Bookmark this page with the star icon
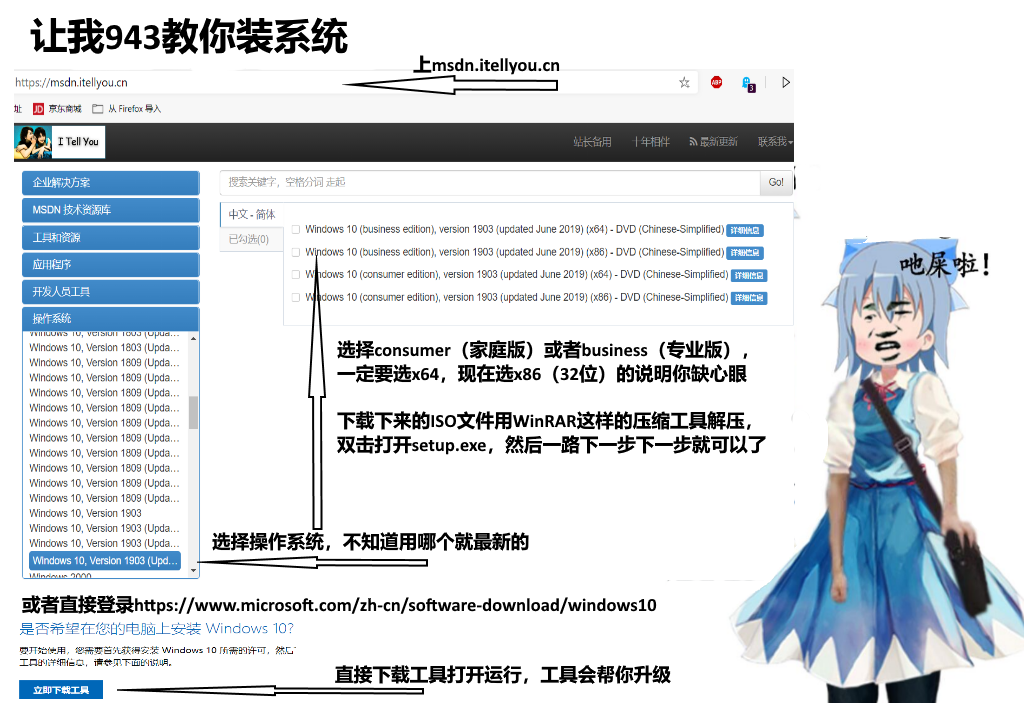The height and width of the screenshot is (703, 1024). click(x=684, y=82)
